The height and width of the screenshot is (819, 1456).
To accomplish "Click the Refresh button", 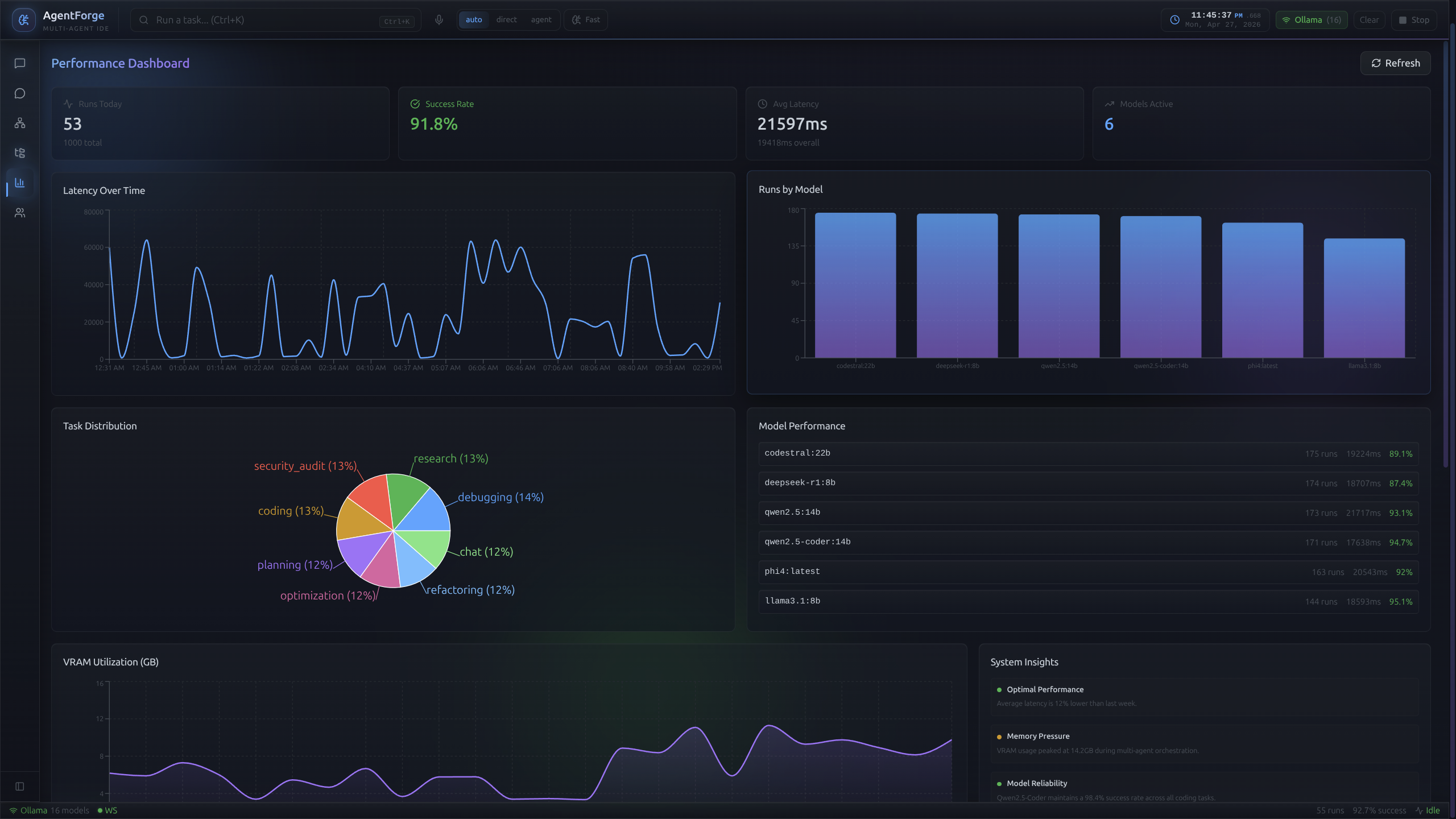I will click(x=1395, y=63).
